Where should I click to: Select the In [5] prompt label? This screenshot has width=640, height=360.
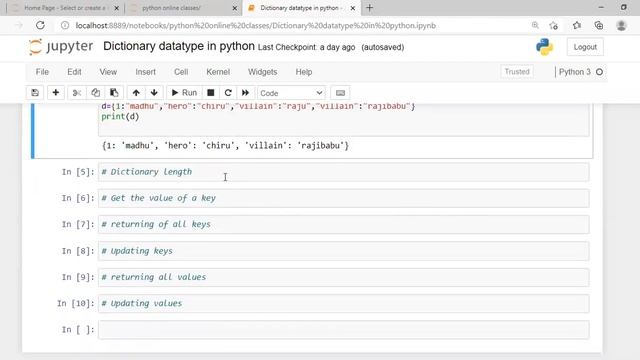click(78, 172)
